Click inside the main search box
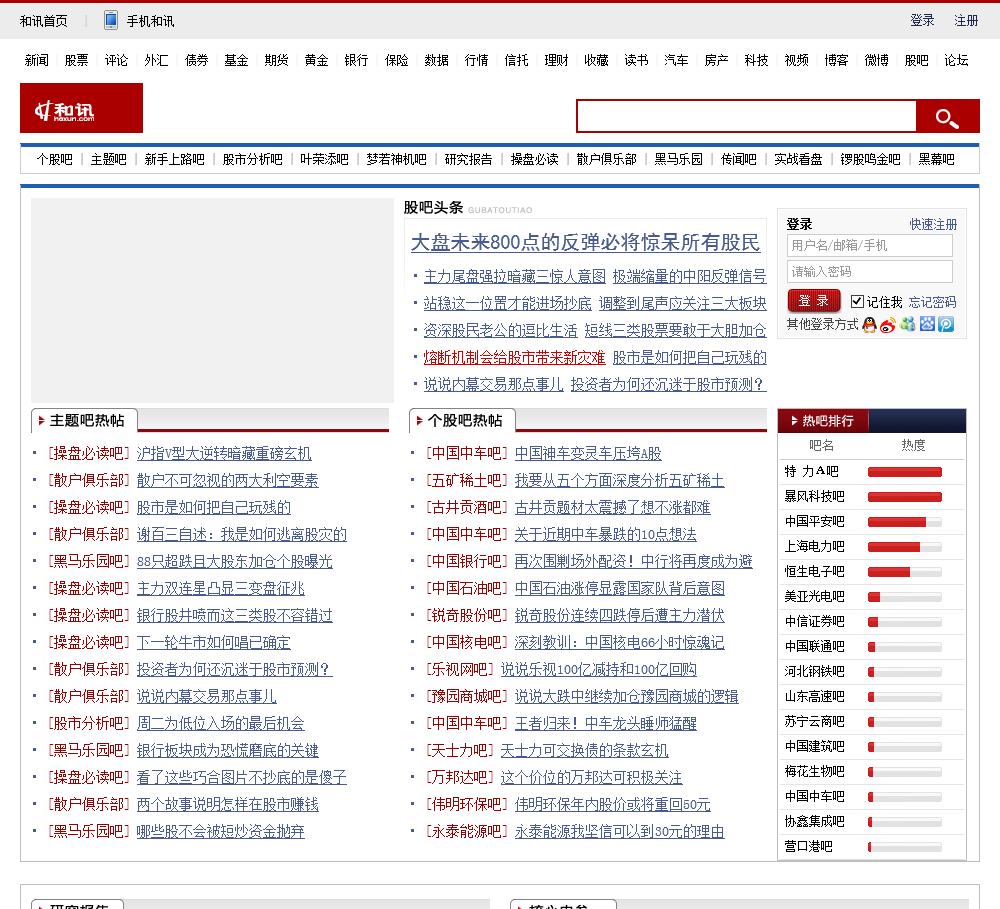This screenshot has width=1000, height=909. click(746, 116)
